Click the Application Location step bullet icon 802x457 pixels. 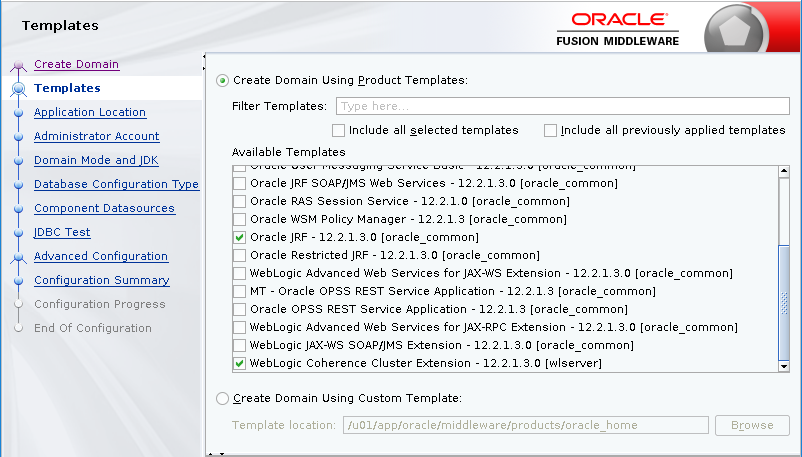tap(18, 113)
